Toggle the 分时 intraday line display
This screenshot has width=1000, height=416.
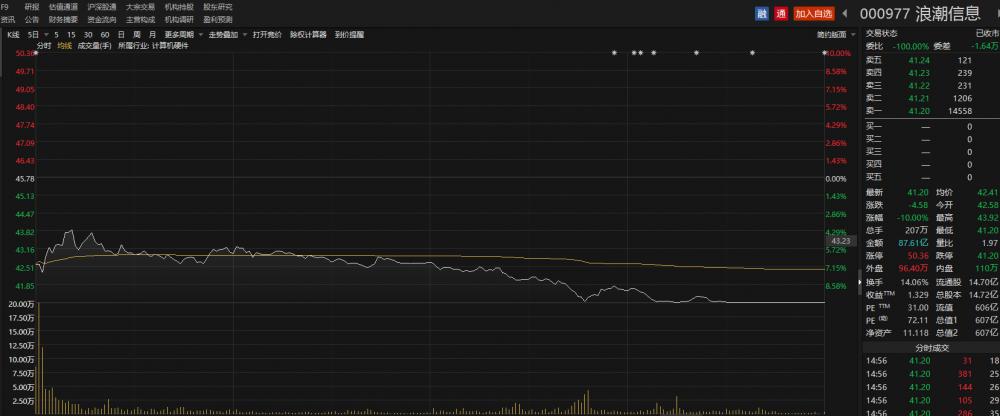click(43, 45)
